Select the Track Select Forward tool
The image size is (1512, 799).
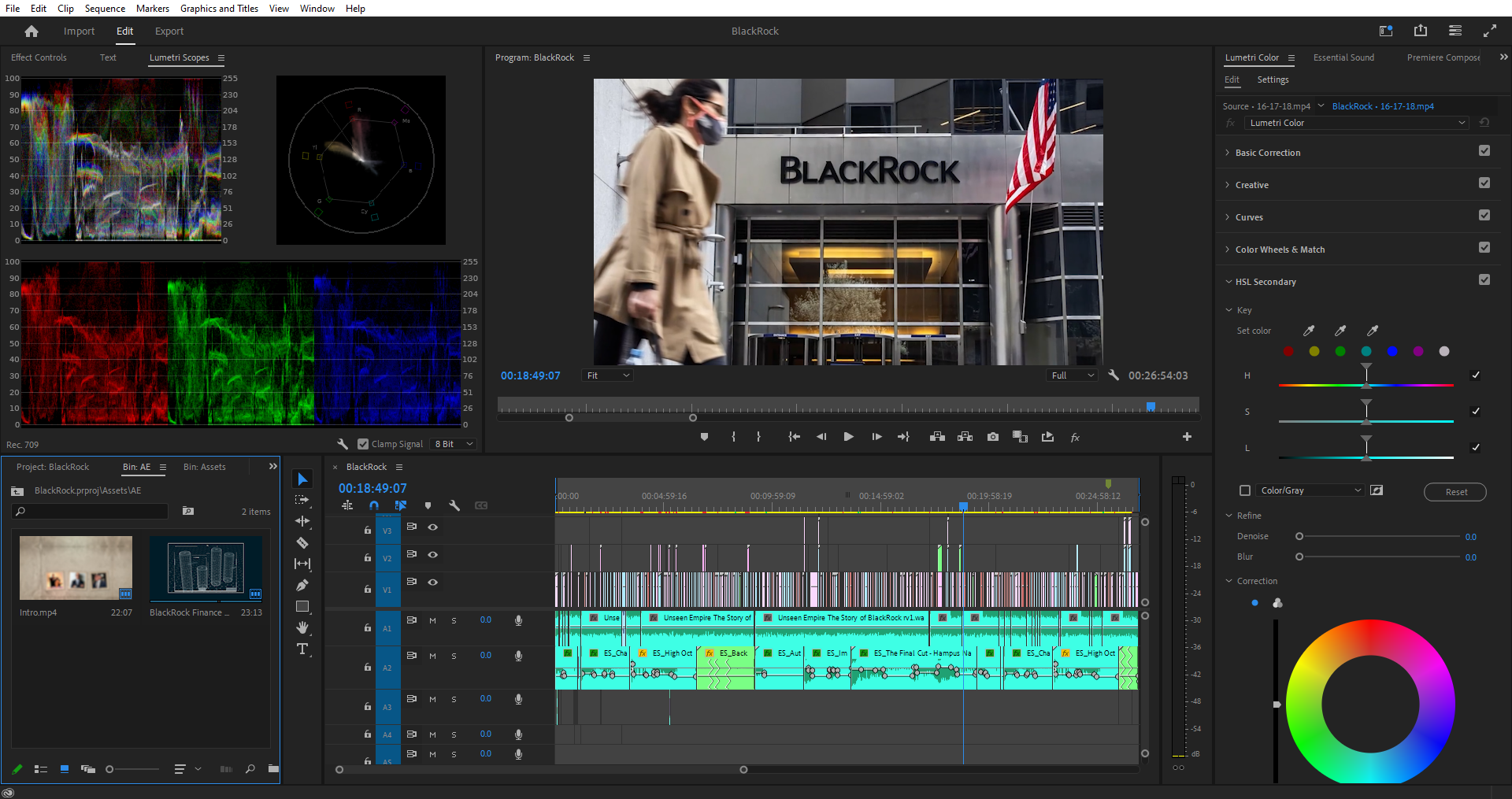click(x=302, y=500)
